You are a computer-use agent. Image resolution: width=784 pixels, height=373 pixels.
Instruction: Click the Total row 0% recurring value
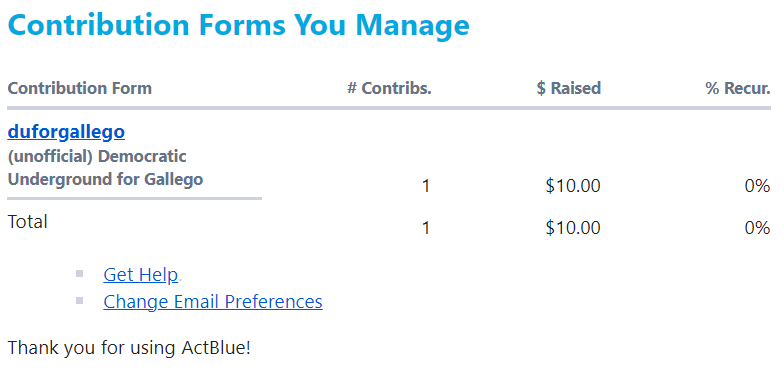(757, 228)
